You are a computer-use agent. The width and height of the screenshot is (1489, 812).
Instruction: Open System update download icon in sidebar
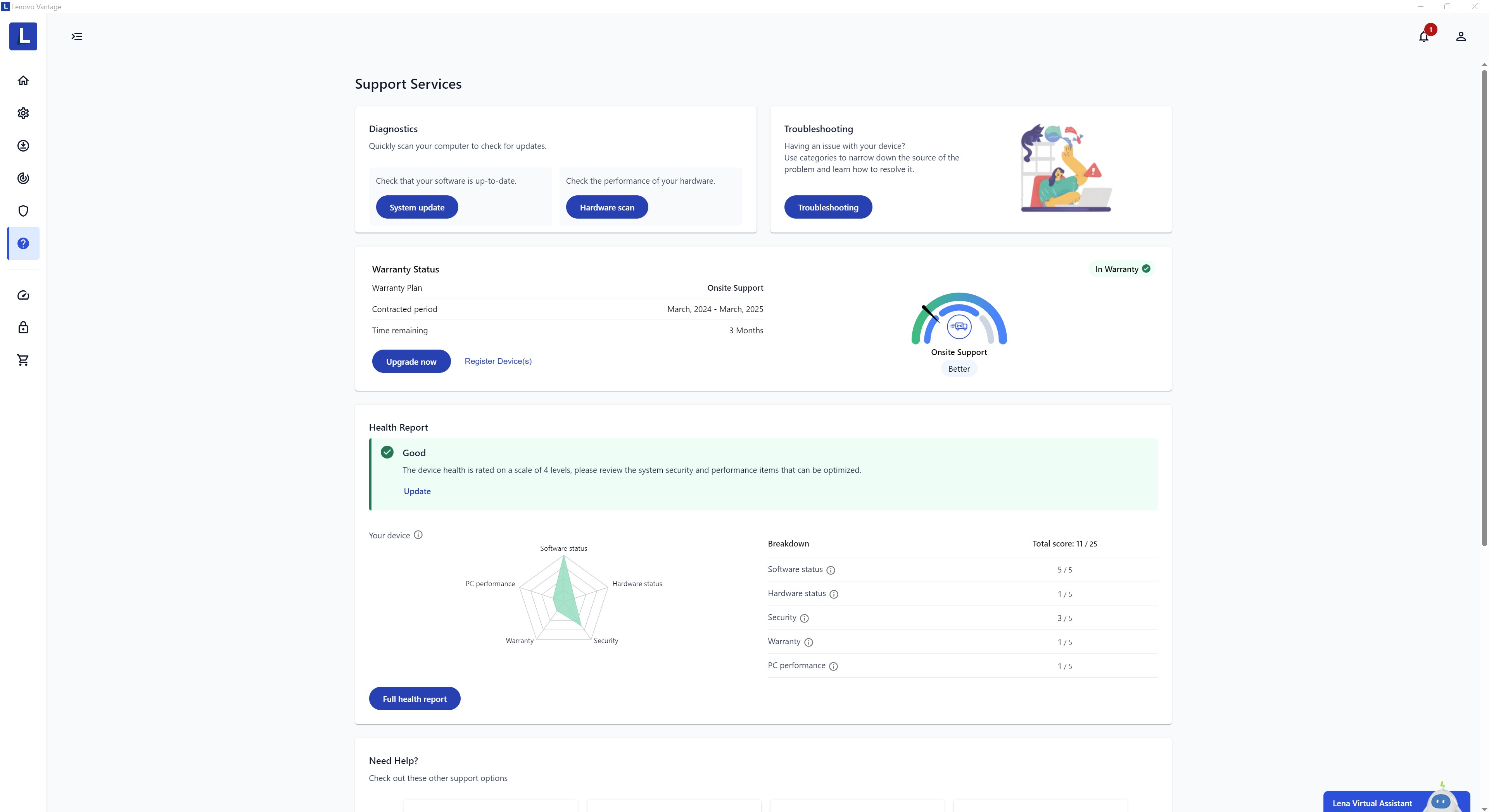pyautogui.click(x=23, y=146)
